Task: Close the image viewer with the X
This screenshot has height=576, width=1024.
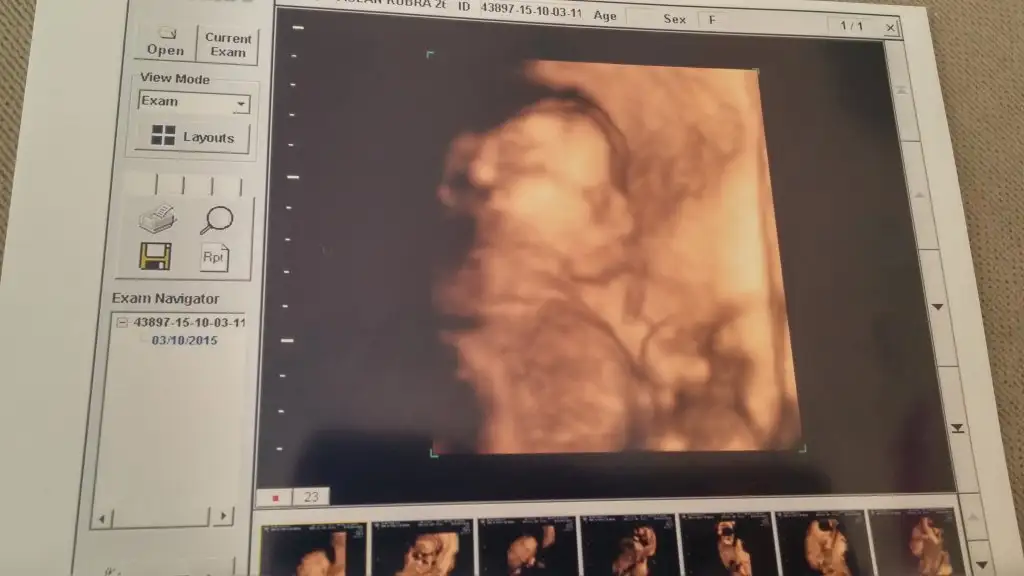Action: (x=889, y=27)
